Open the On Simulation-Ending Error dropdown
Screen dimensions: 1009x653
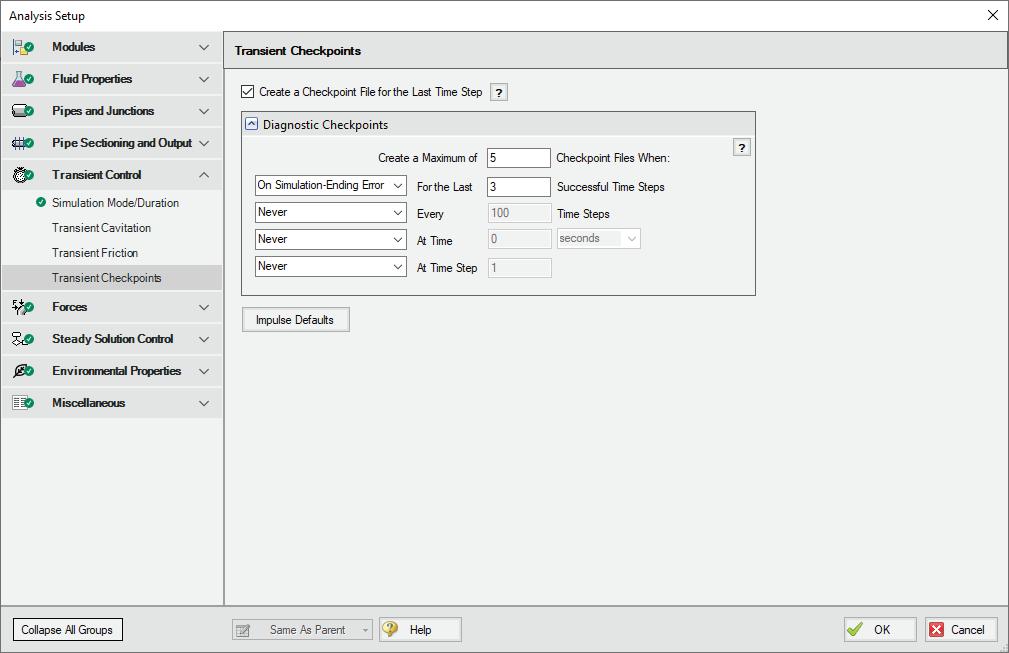[331, 185]
